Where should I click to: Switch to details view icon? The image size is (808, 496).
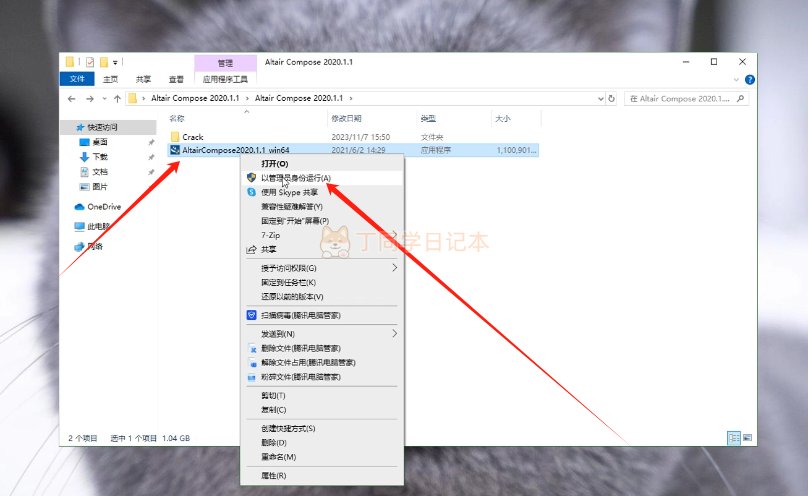coord(733,438)
